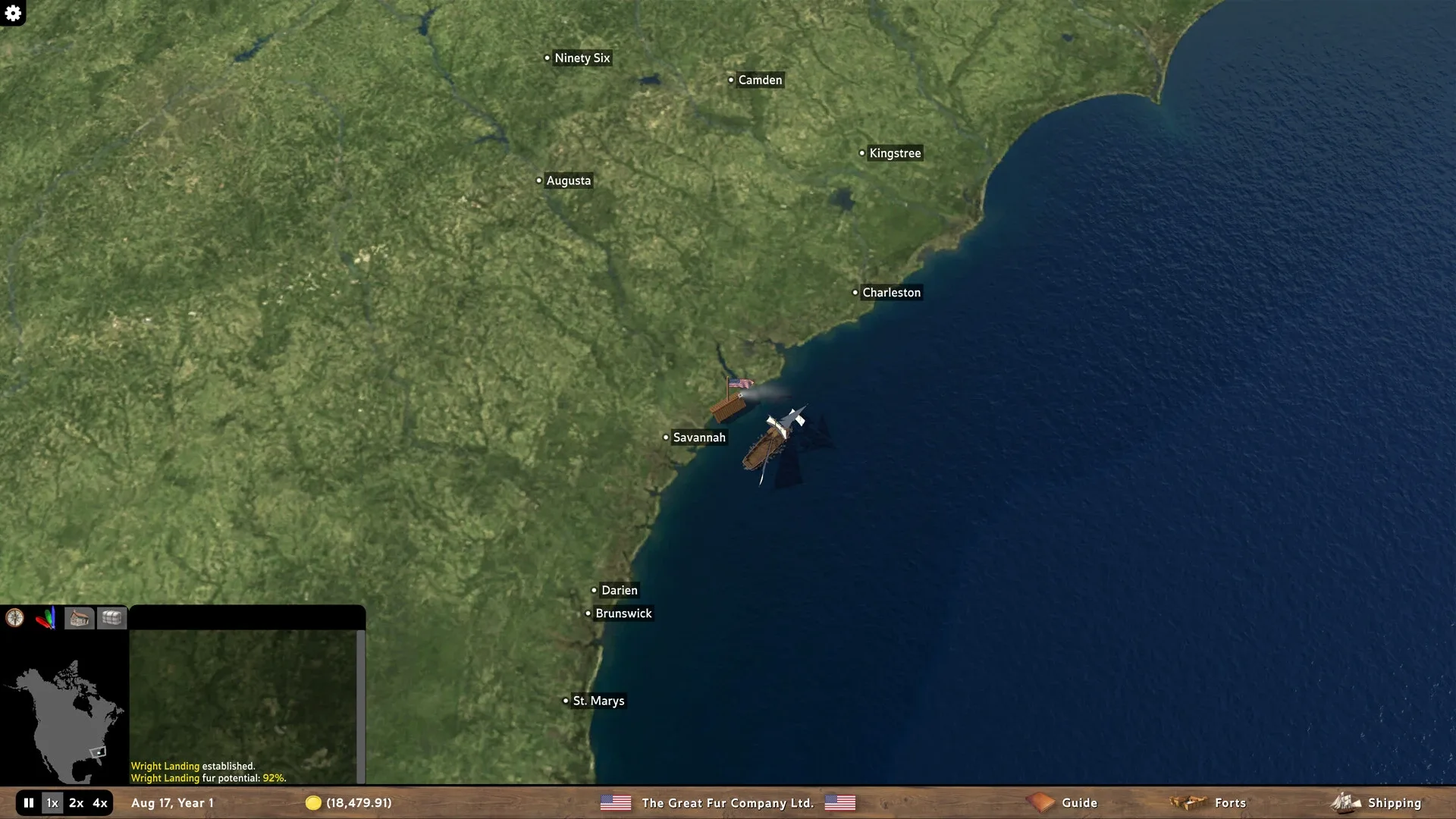Toggle the fur bale overlay button
Screen dimensions: 1456x819
point(111,619)
